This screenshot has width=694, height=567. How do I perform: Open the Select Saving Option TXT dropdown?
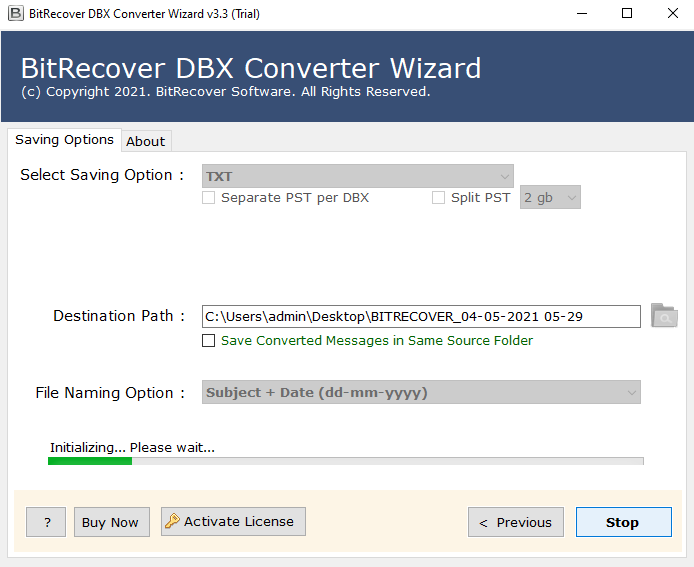point(358,176)
